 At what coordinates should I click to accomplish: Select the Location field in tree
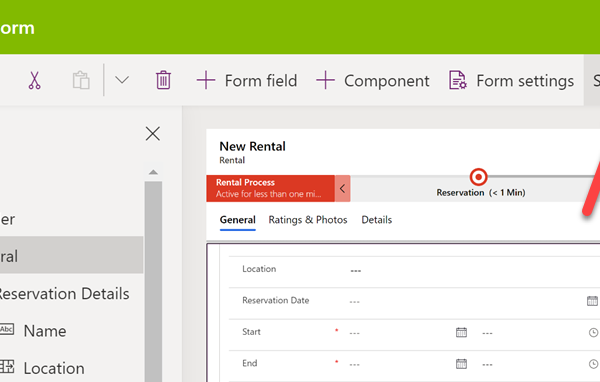click(54, 368)
